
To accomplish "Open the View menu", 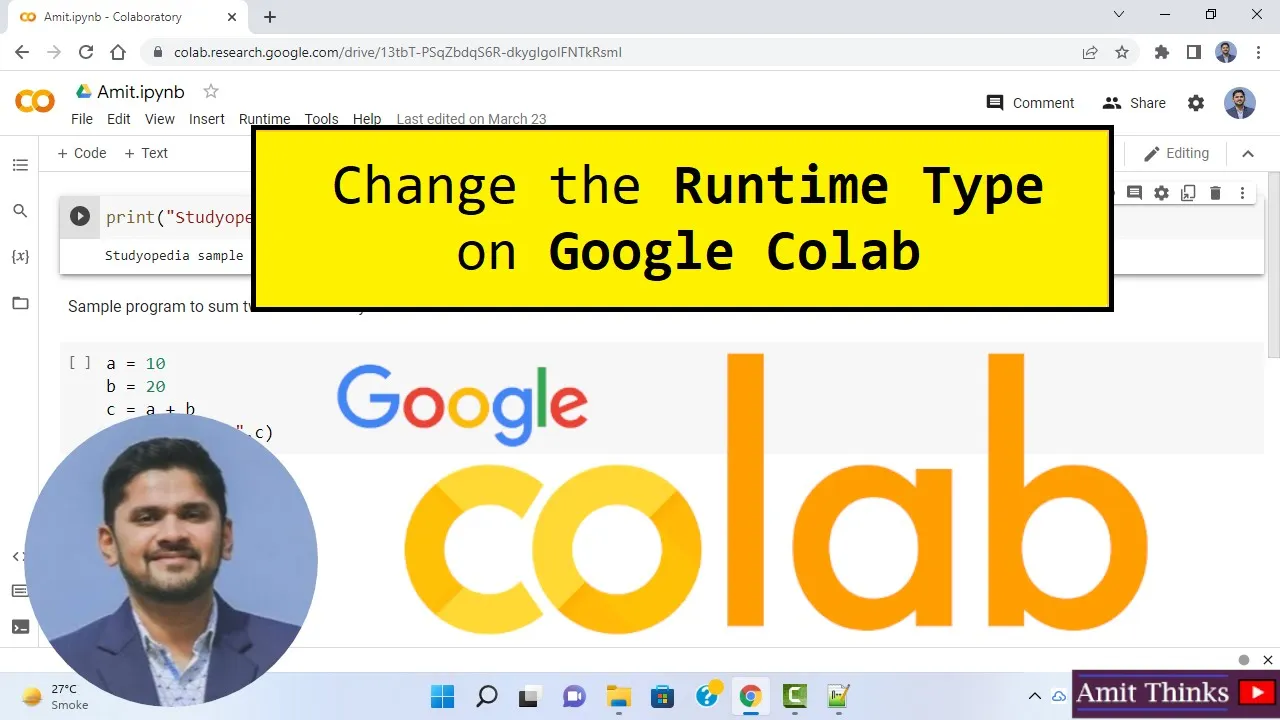I will point(160,119).
